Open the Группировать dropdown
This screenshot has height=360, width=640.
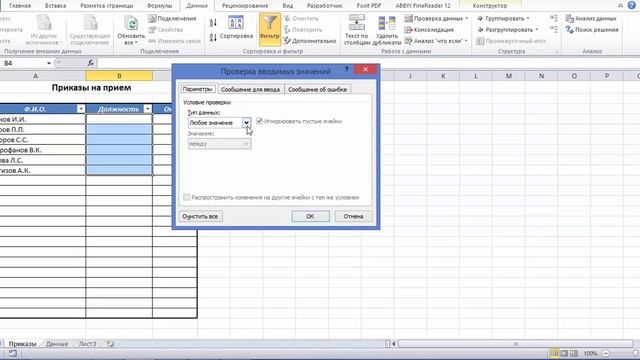(x=528, y=18)
